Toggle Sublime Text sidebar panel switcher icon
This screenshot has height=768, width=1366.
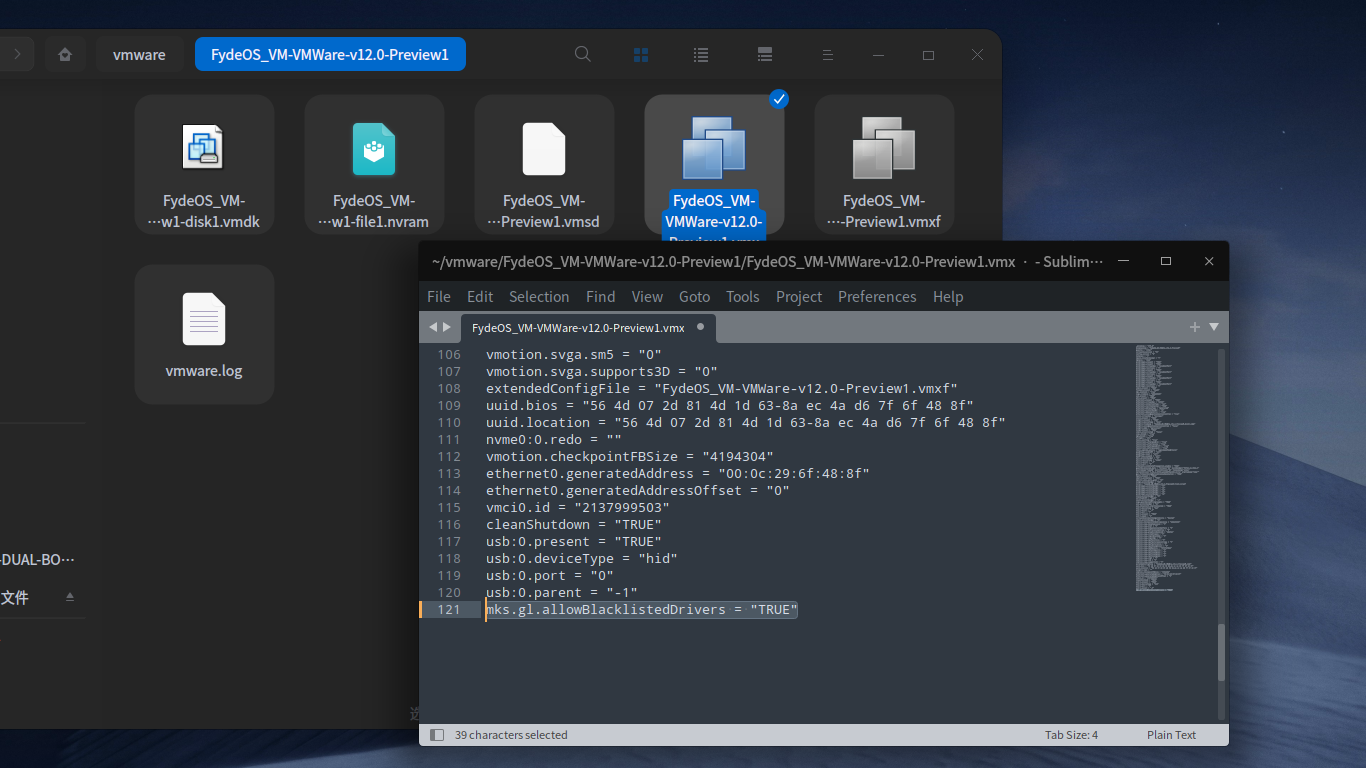tap(437, 735)
